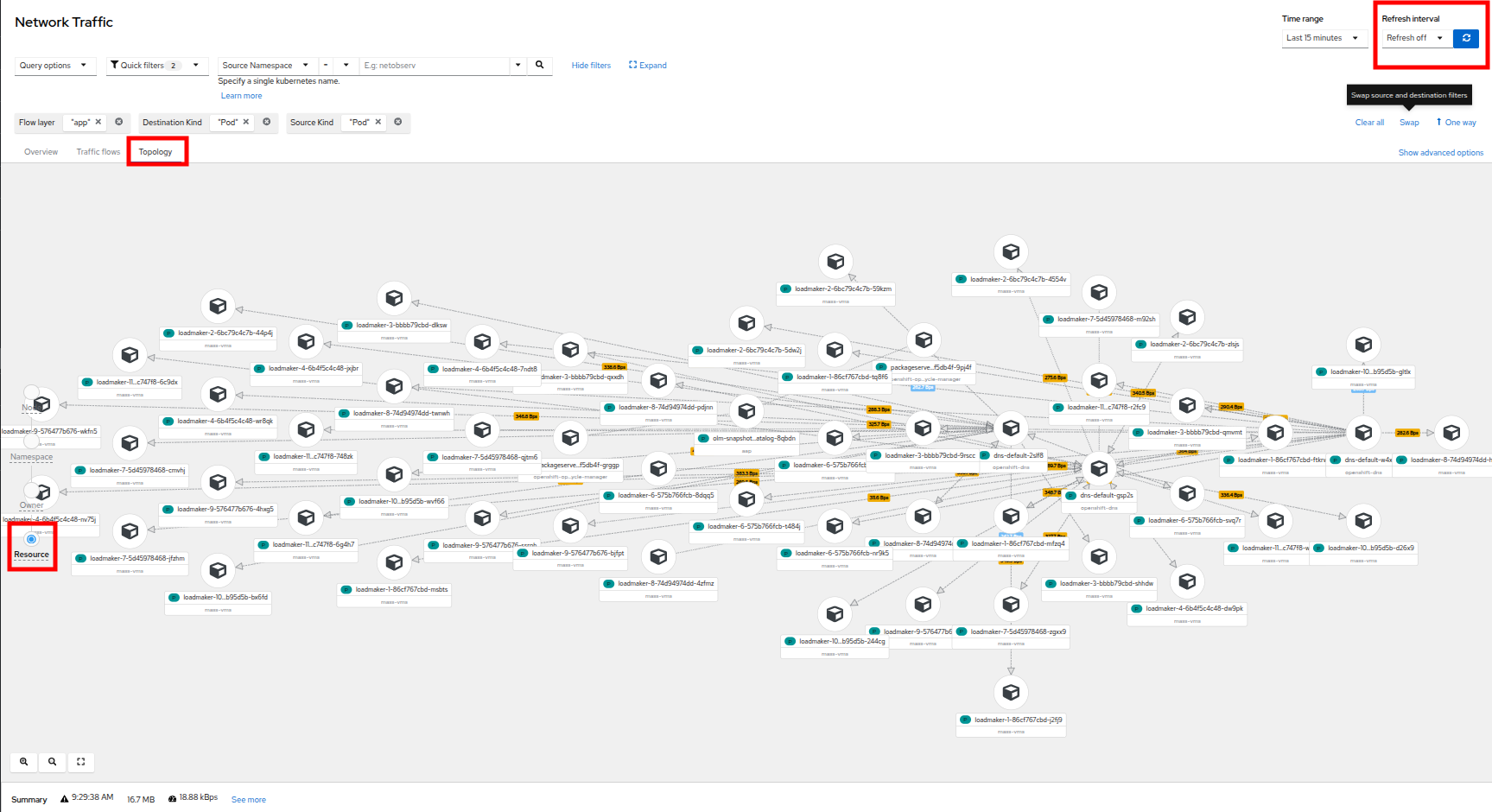This screenshot has height=812, width=1492.
Task: Clear the Destination Kind filter group
Action: pyautogui.click(x=267, y=122)
